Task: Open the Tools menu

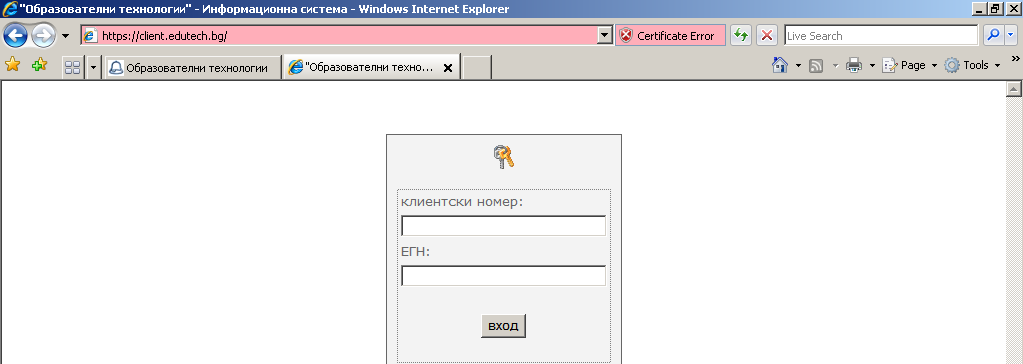Action: pyautogui.click(x=972, y=65)
